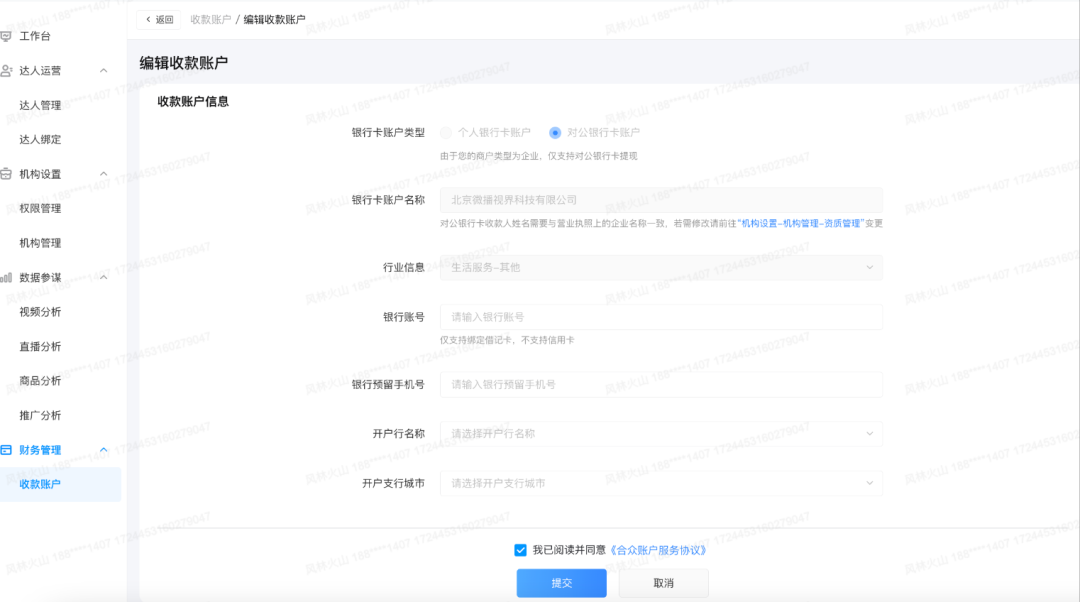This screenshot has width=1080, height=602.
Task: Click the 提交 submit button
Action: tap(561, 583)
